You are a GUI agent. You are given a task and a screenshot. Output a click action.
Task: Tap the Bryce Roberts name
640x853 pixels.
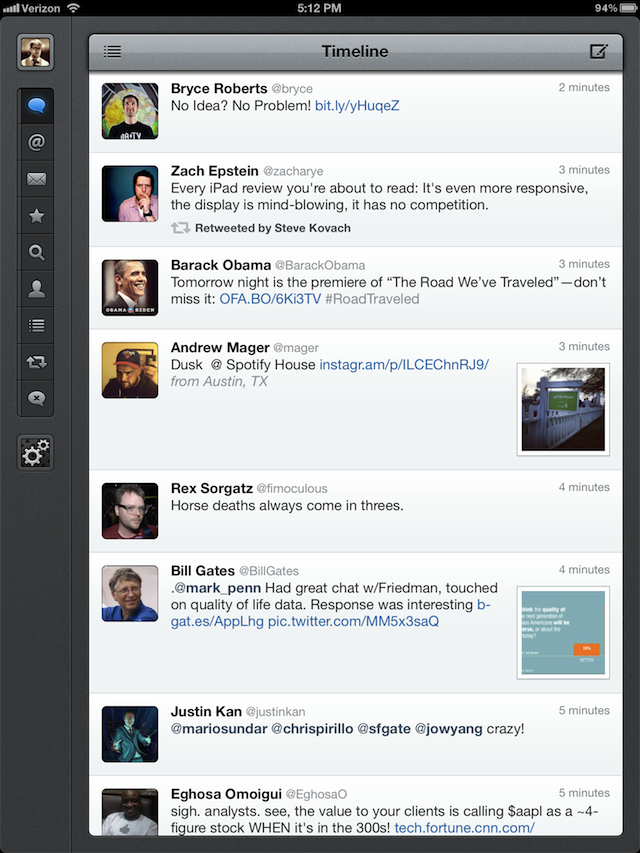pos(219,88)
